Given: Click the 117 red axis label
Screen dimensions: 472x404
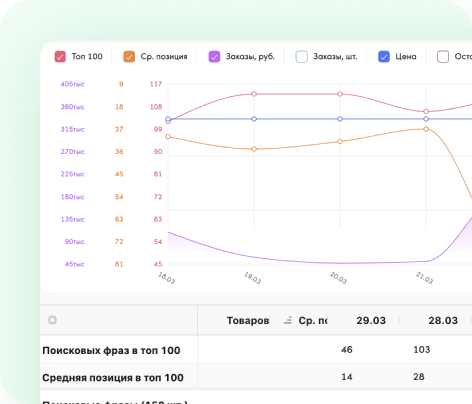Looking at the screenshot, I should click(156, 84).
